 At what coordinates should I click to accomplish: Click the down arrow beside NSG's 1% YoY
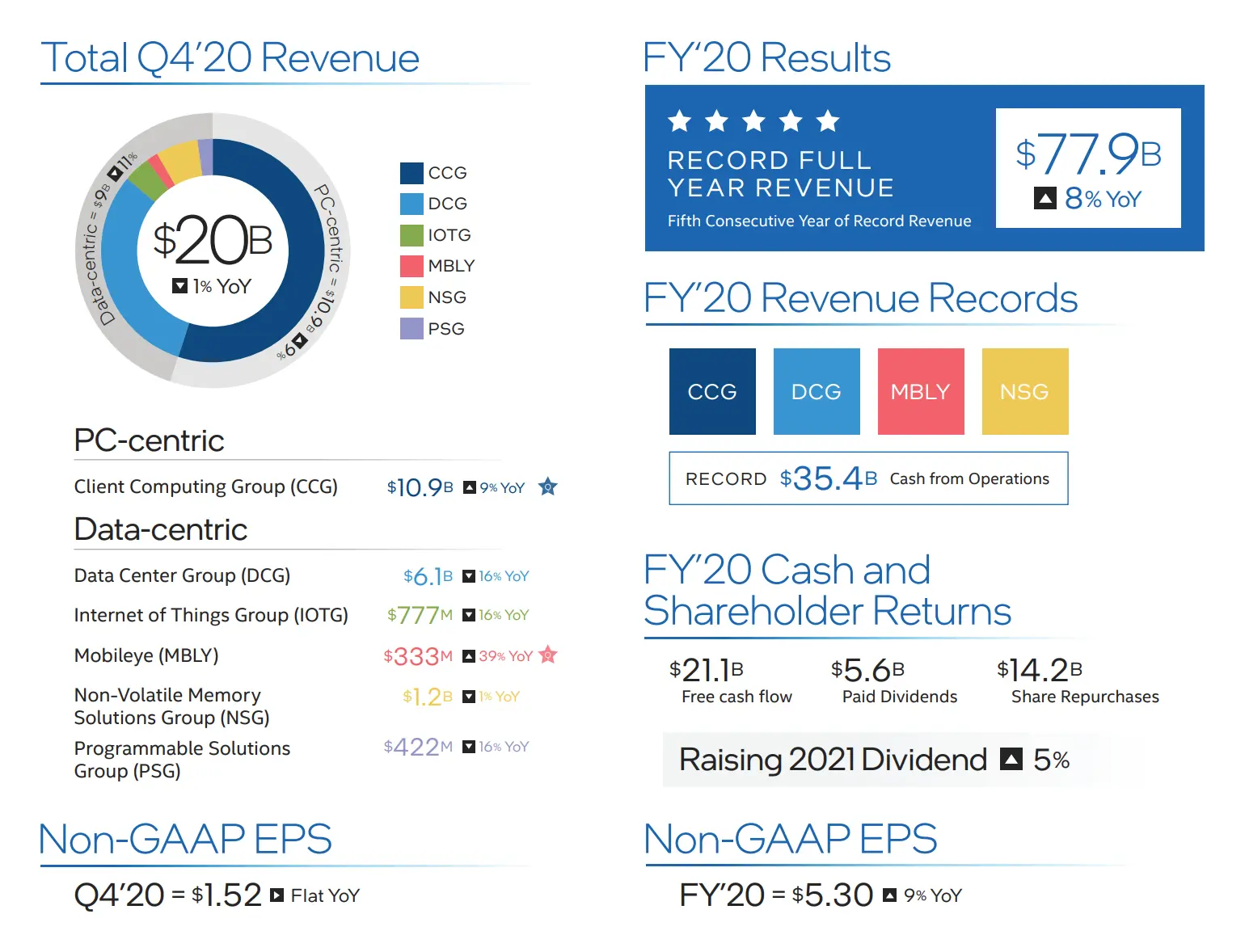pyautogui.click(x=469, y=697)
